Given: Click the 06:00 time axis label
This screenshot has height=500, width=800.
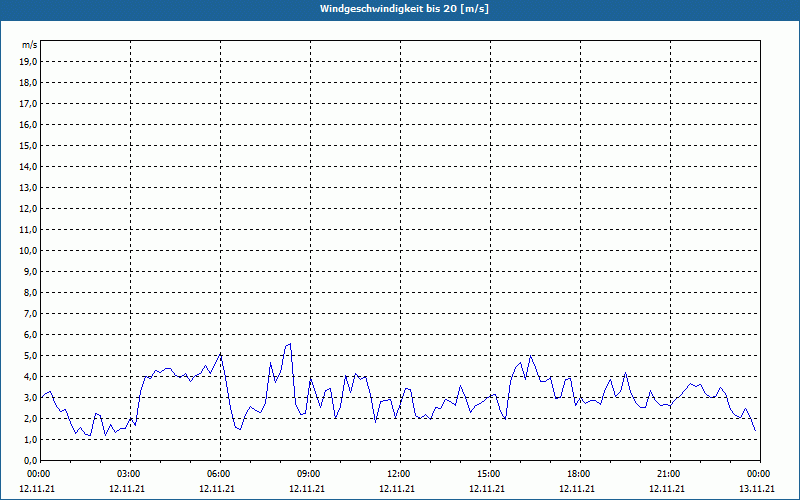Looking at the screenshot, I should [218, 474].
